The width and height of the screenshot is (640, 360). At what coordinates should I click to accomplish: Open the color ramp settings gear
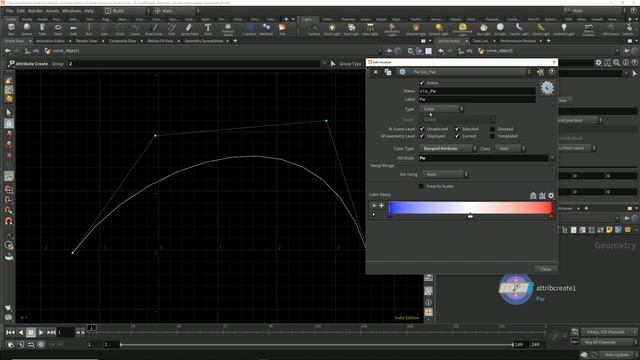point(551,196)
